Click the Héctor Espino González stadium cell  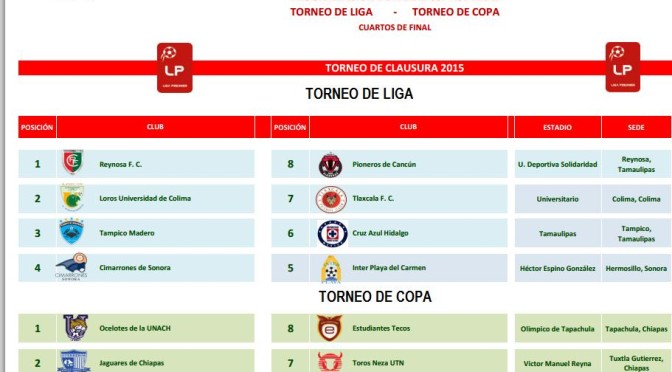(x=558, y=268)
